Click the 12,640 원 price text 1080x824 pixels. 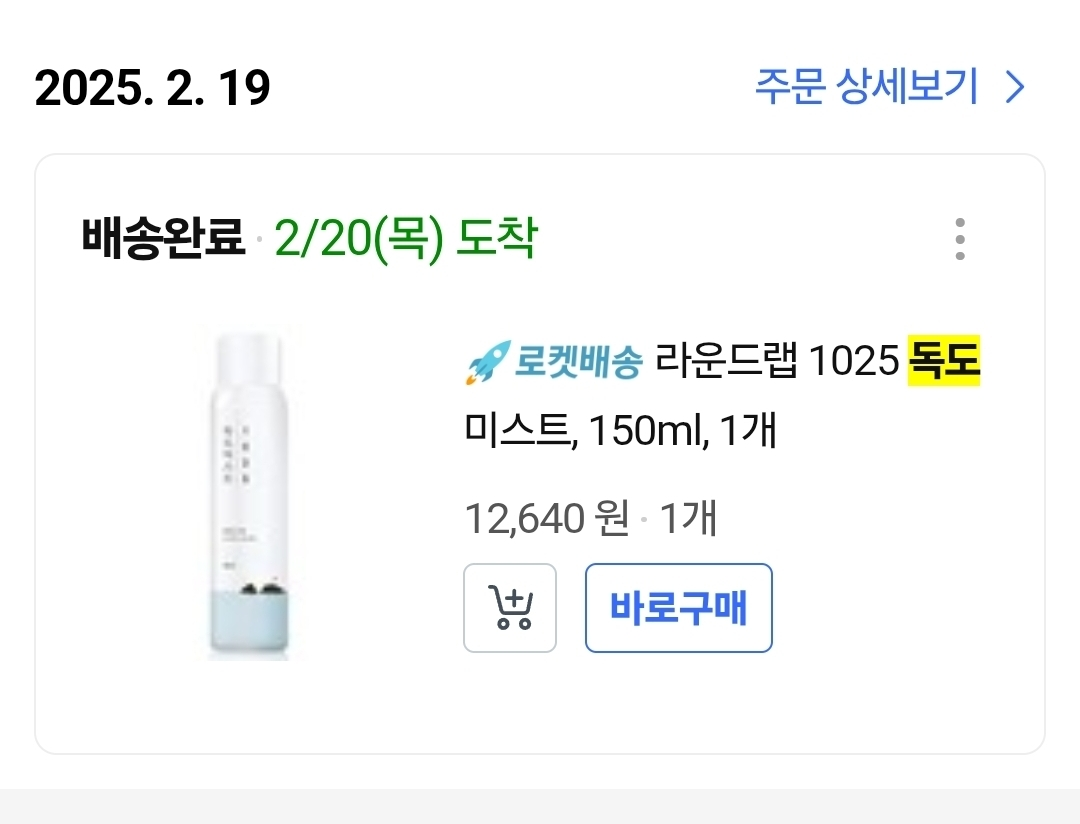pos(547,519)
